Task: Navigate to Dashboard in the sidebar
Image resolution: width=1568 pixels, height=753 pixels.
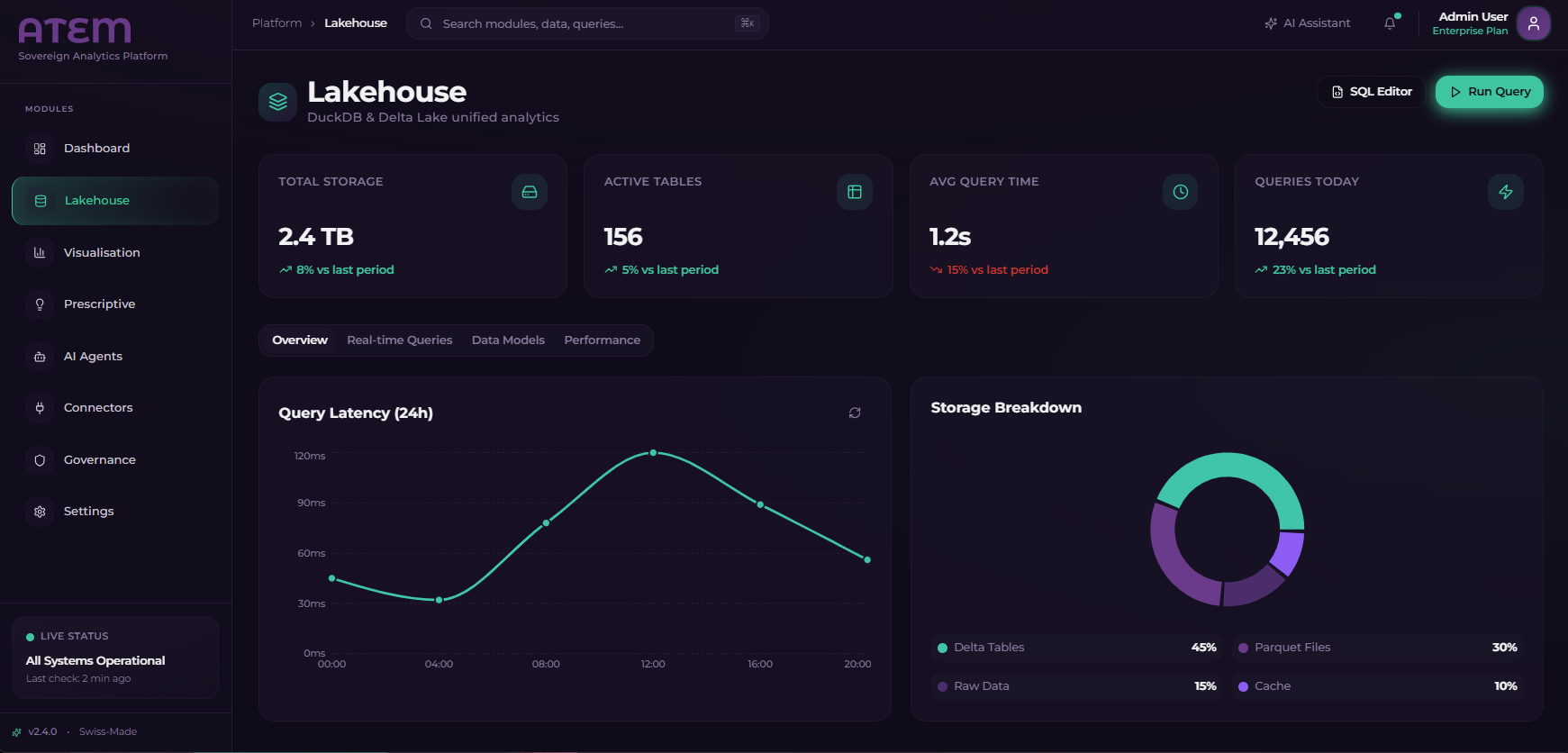Action: [96, 149]
